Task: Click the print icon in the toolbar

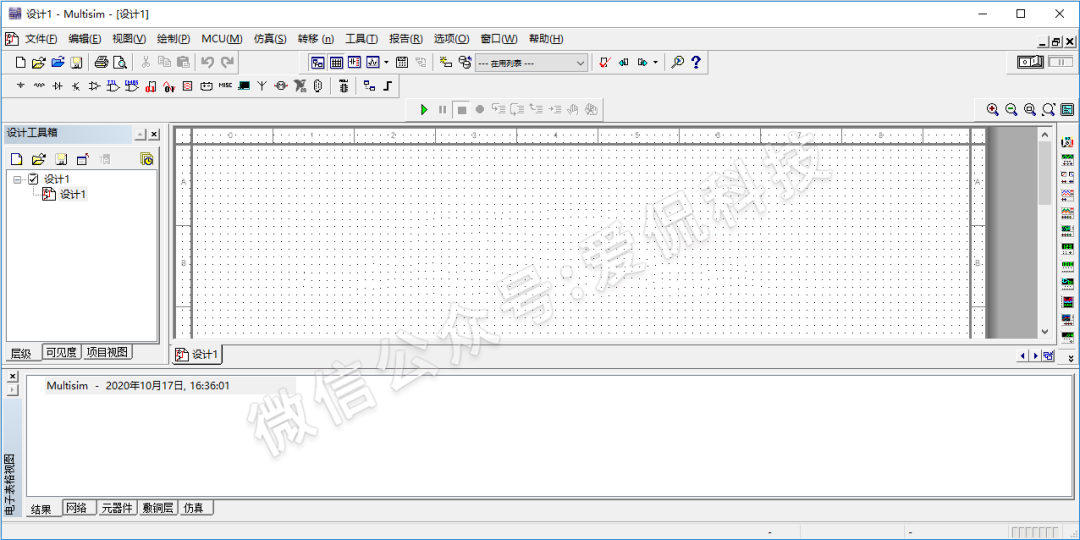Action: [x=101, y=62]
